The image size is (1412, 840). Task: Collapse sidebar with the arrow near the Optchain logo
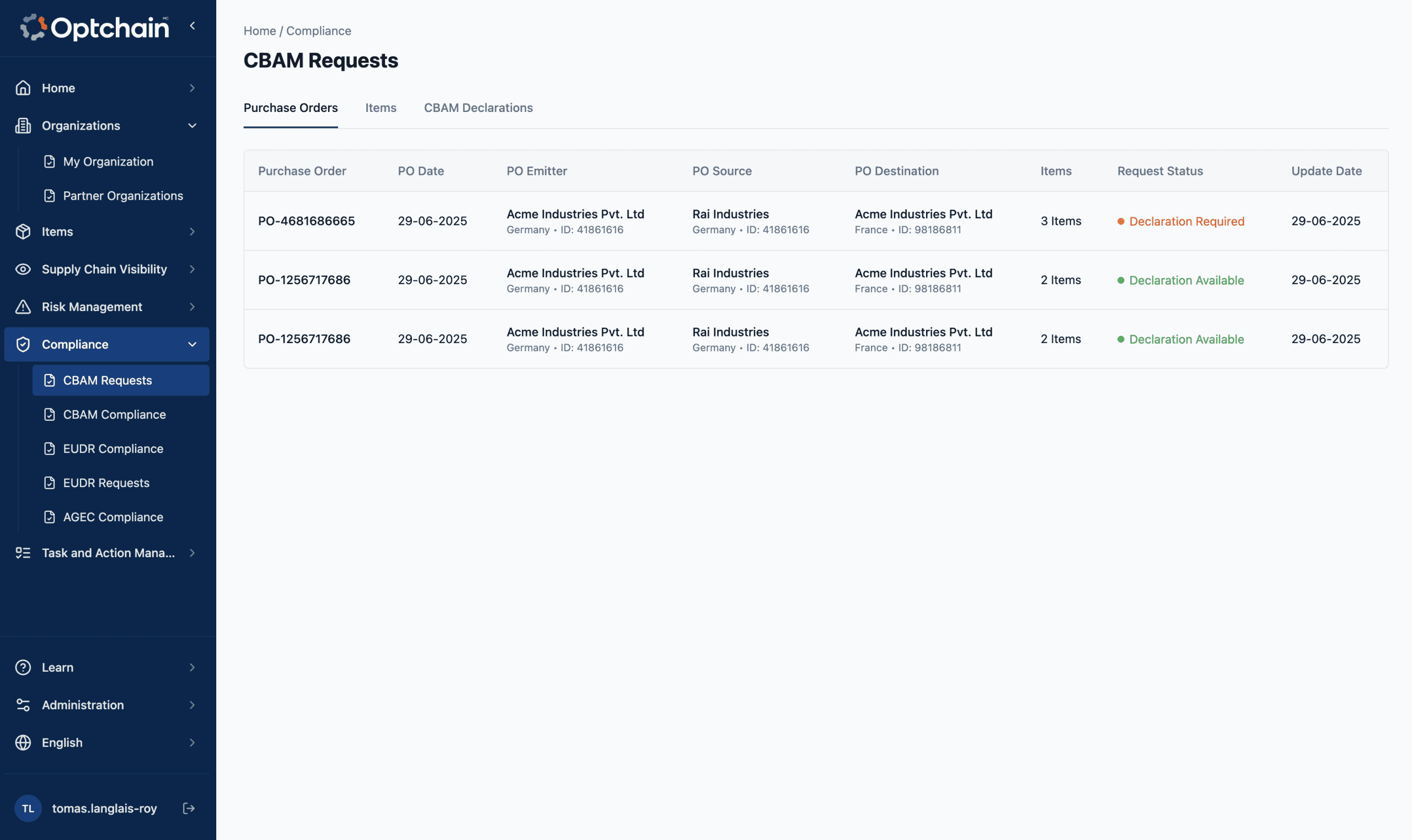point(192,25)
